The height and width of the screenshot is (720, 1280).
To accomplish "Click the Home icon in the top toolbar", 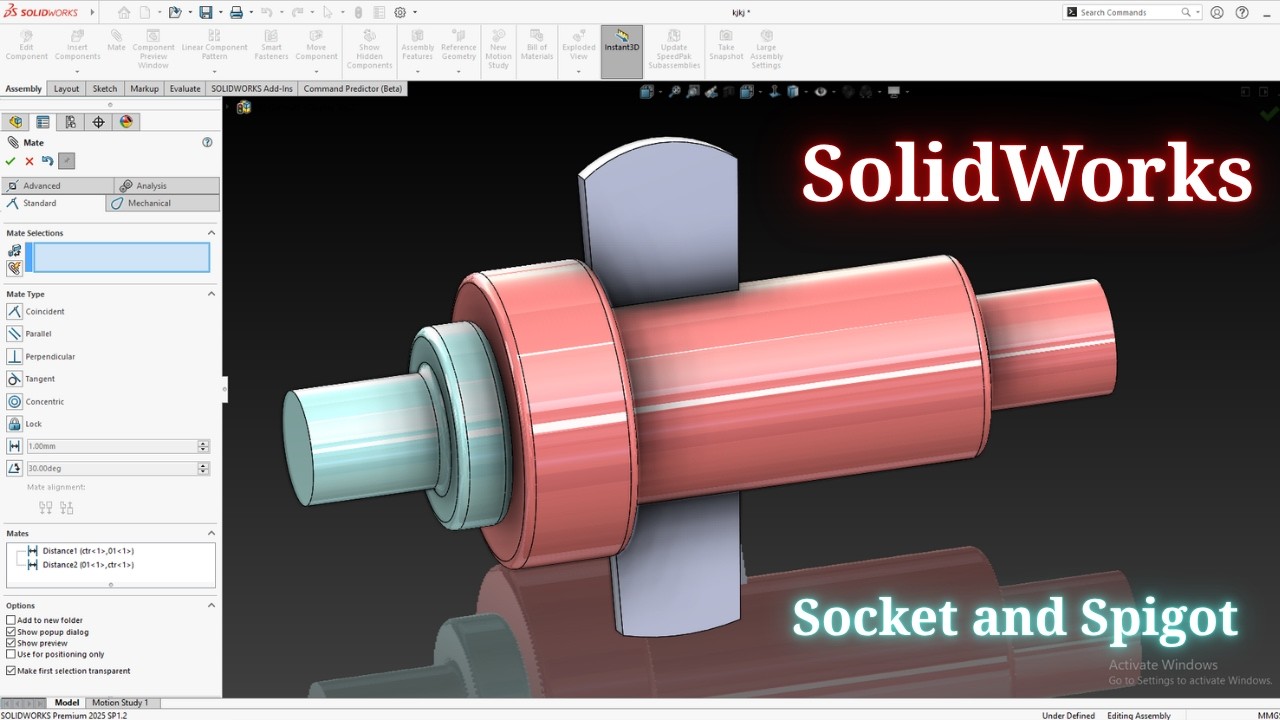I will 124,13.
